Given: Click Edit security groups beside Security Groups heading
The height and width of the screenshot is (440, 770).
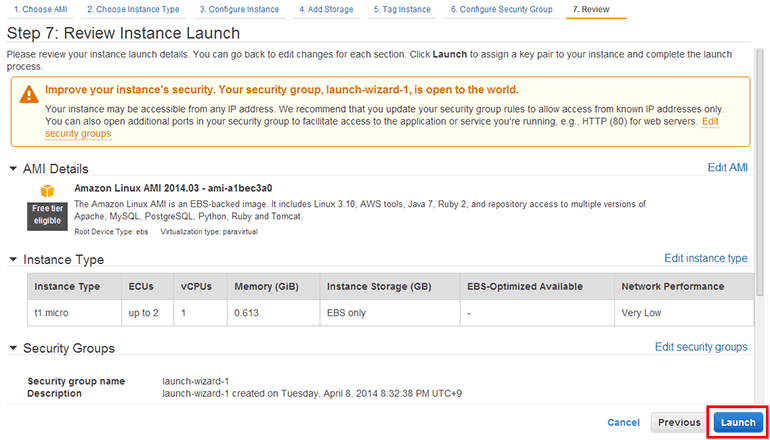Looking at the screenshot, I should [x=700, y=347].
